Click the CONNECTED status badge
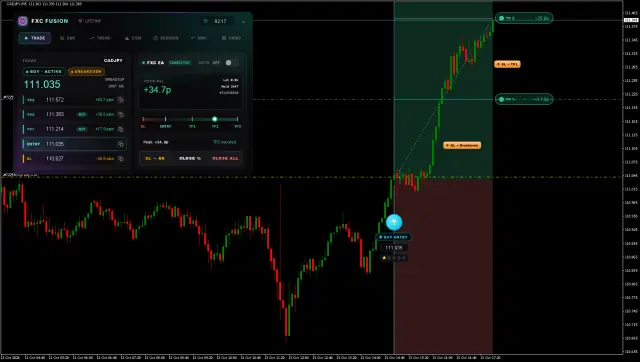The image size is (640, 362). pos(180,62)
